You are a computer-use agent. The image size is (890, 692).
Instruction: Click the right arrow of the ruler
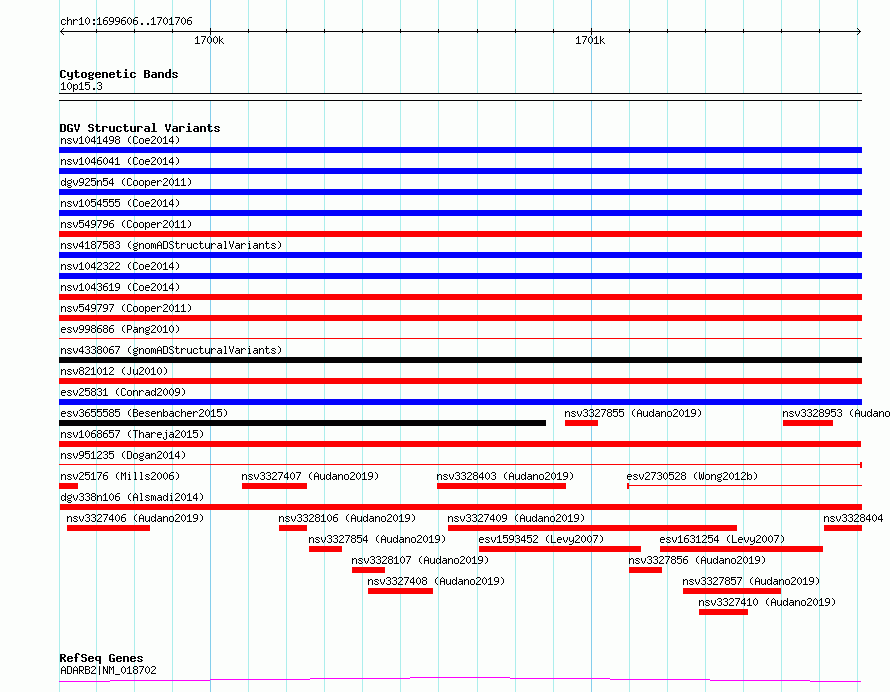859,32
